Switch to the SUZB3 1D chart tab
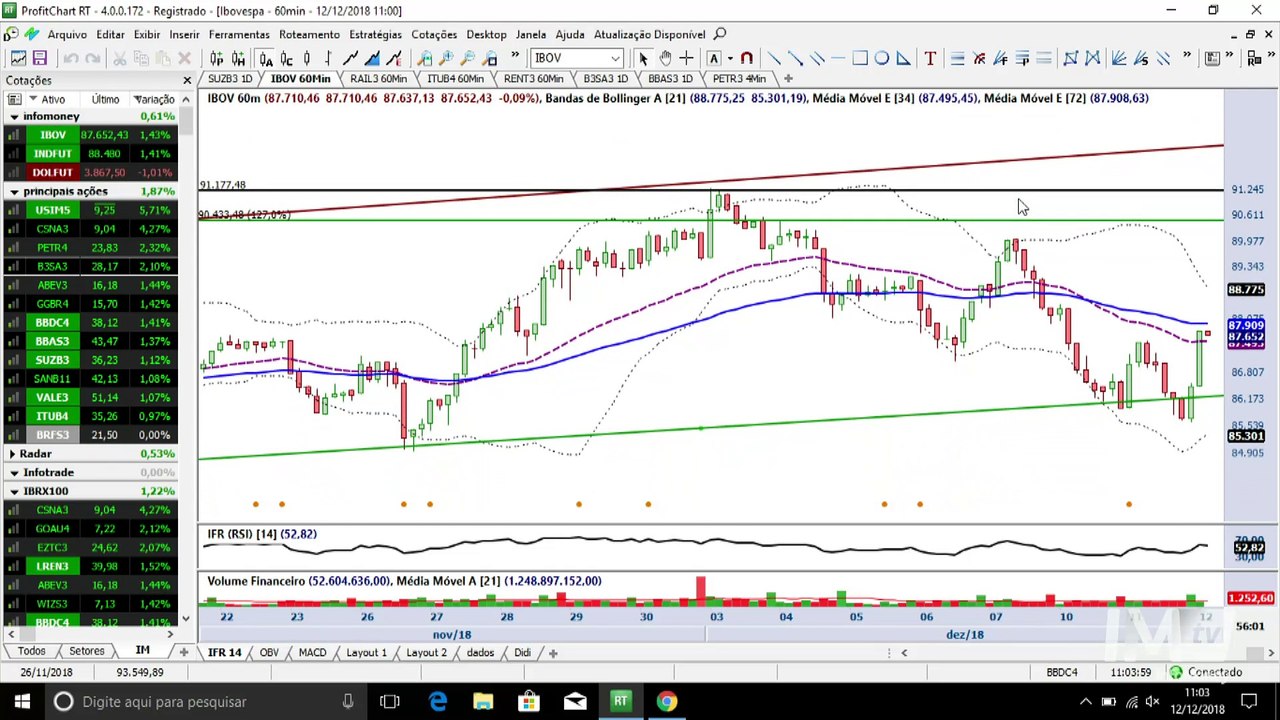 pos(230,78)
